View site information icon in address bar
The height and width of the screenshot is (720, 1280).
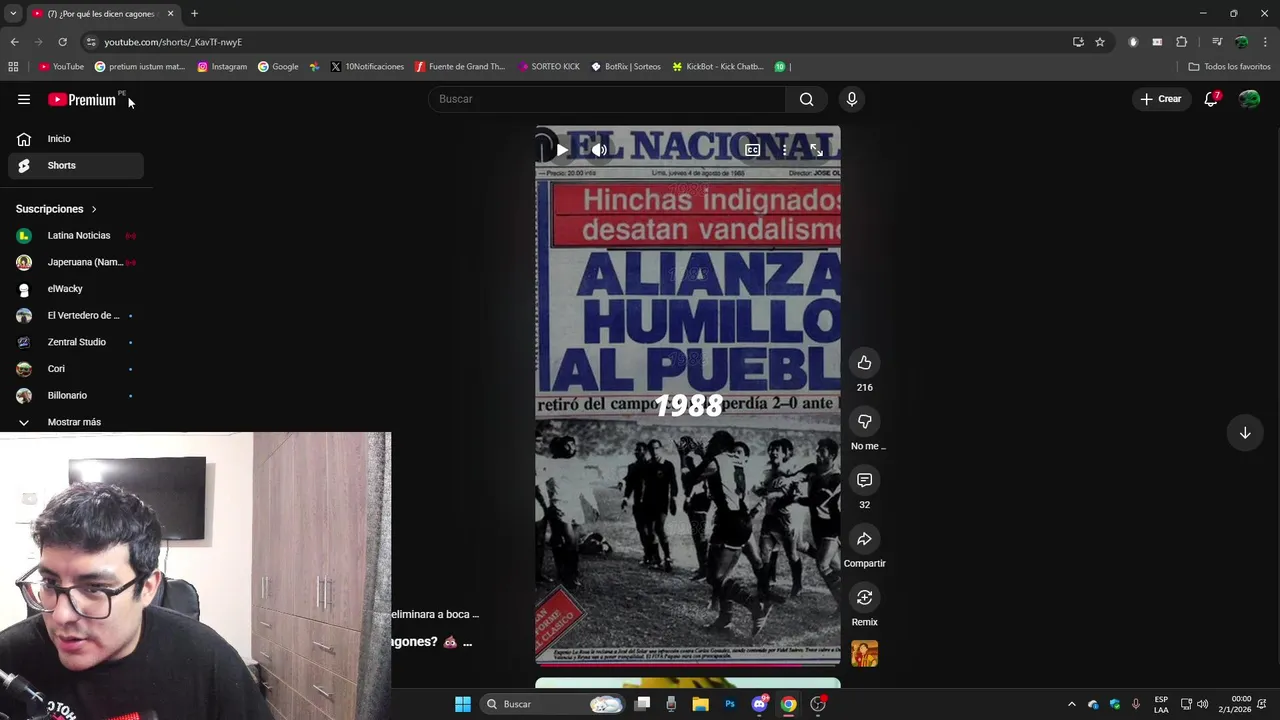tap(91, 42)
